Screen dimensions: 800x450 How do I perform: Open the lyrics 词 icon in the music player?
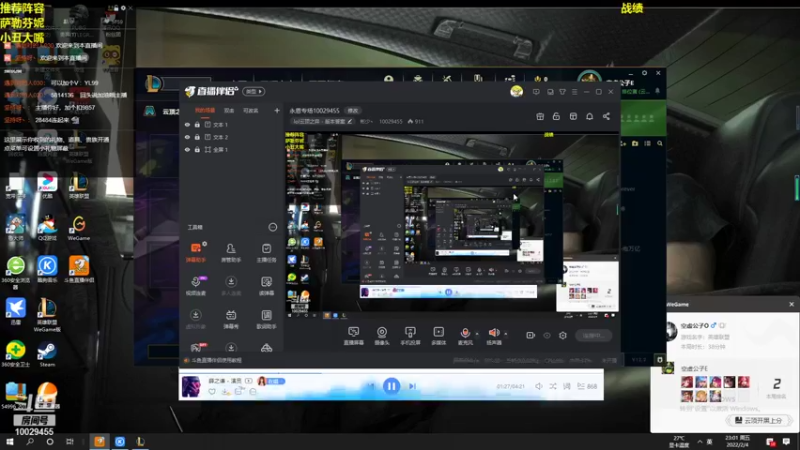pos(567,386)
